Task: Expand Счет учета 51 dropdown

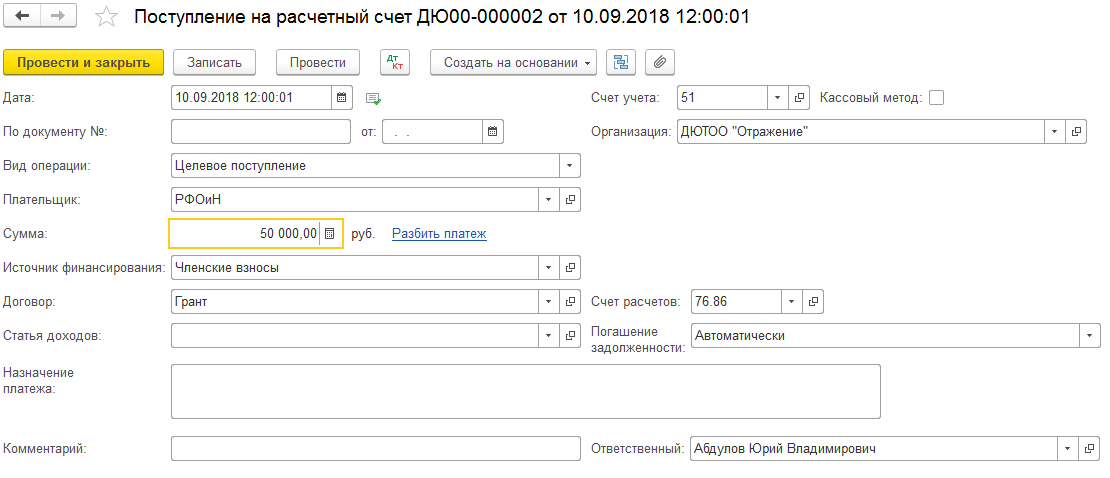Action: click(x=777, y=98)
